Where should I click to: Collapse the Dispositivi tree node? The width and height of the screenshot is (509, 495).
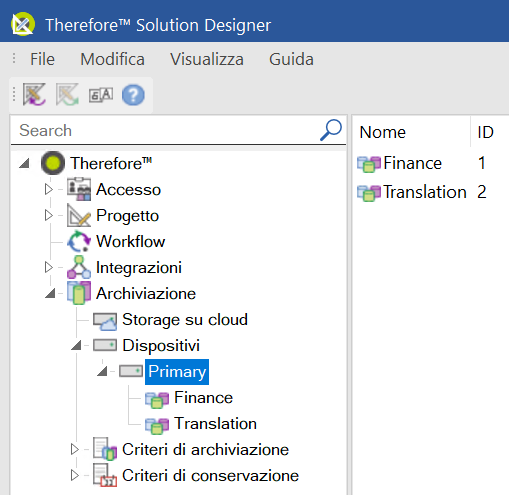pyautogui.click(x=76, y=345)
